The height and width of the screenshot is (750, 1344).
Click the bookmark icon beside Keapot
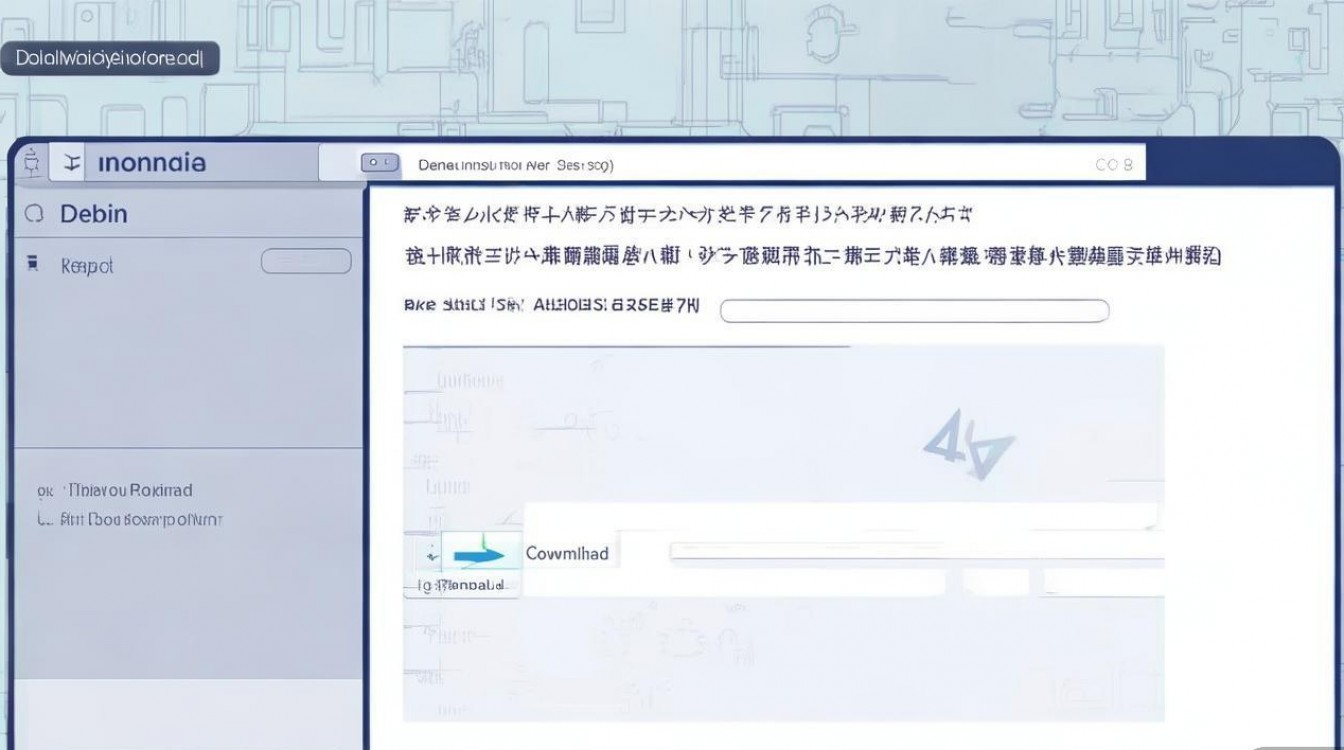(x=33, y=264)
